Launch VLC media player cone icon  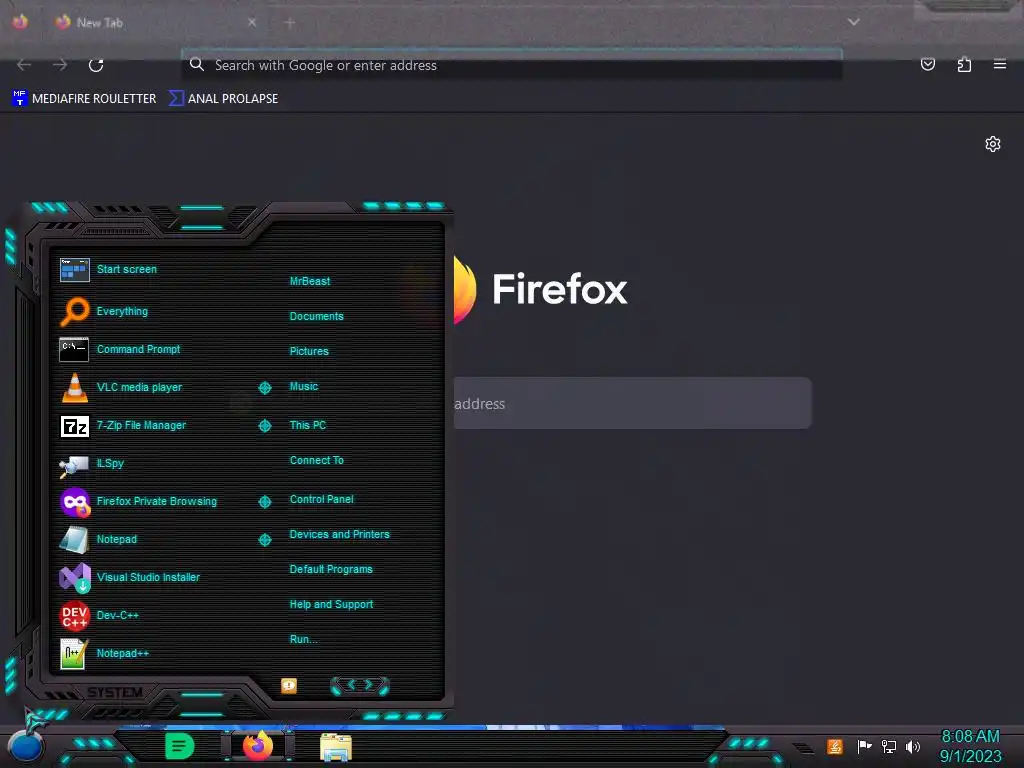pos(74,387)
